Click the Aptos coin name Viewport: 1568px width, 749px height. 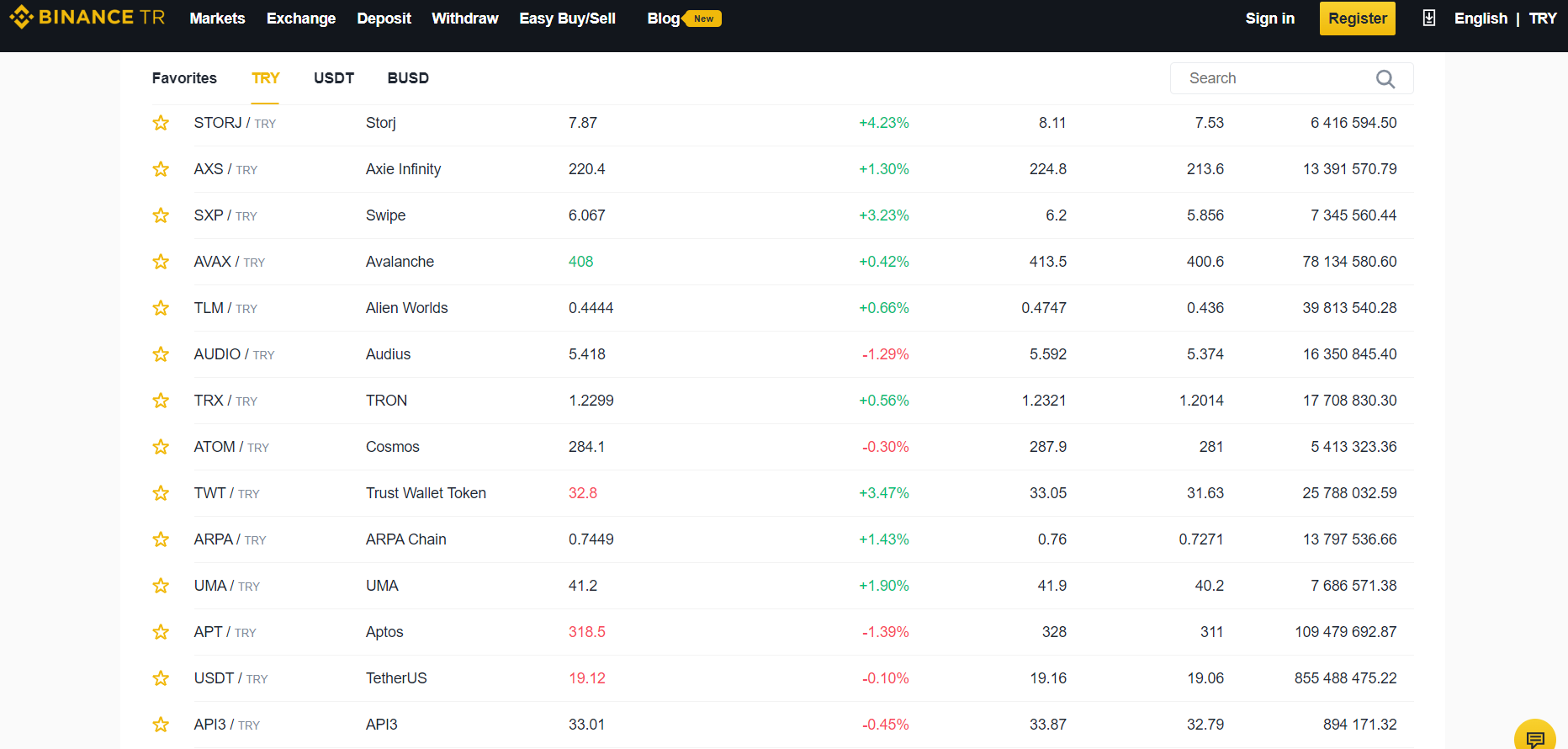[x=384, y=632]
